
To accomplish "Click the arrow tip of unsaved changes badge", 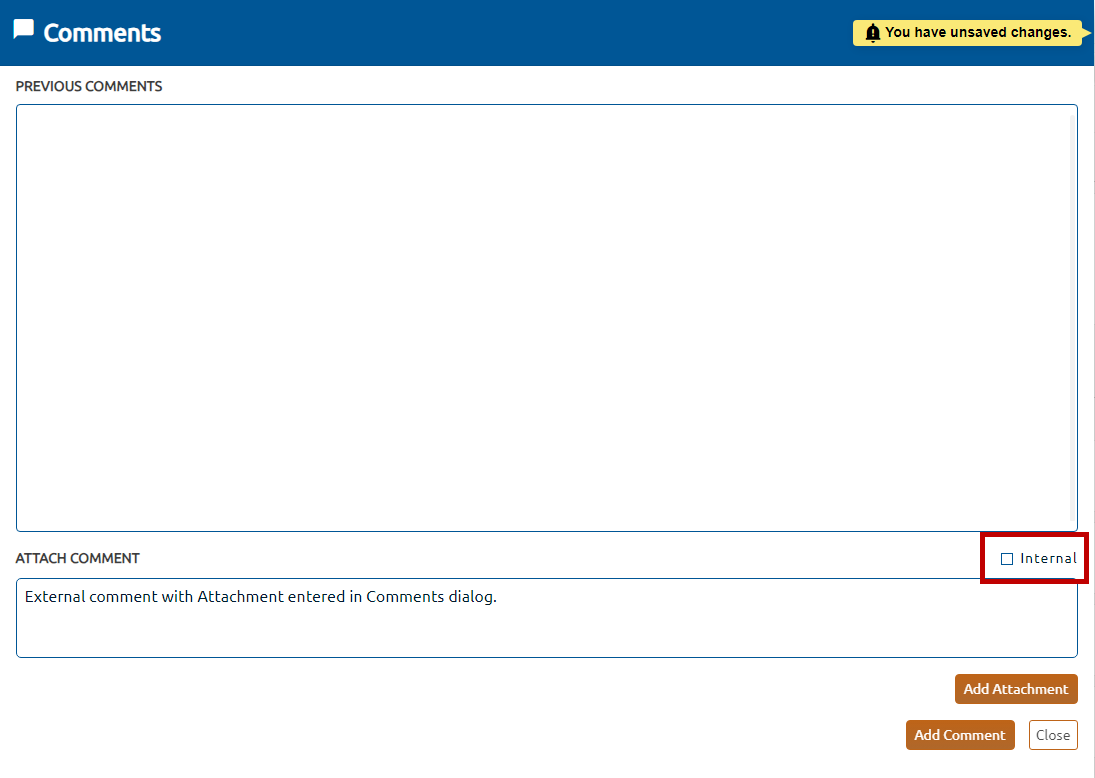I will (1088, 33).
